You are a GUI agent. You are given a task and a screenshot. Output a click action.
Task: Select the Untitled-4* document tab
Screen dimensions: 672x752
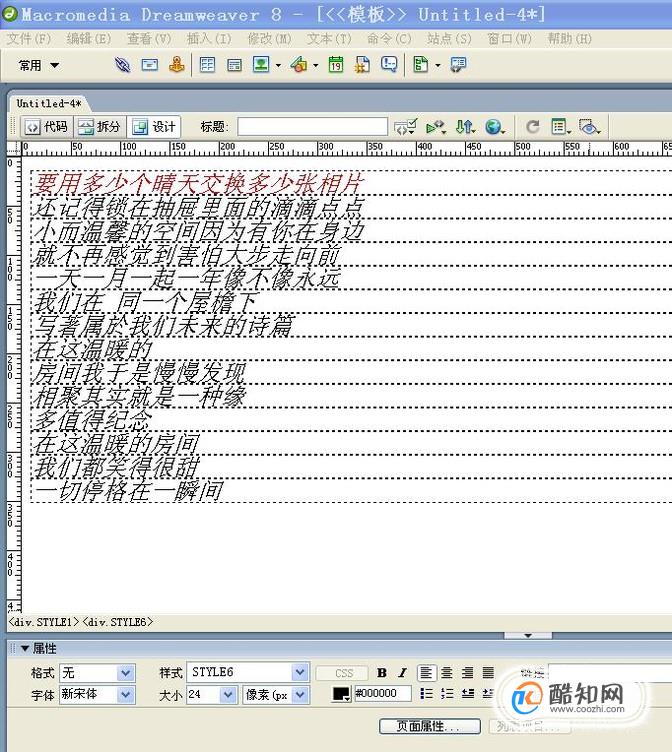[x=48, y=103]
